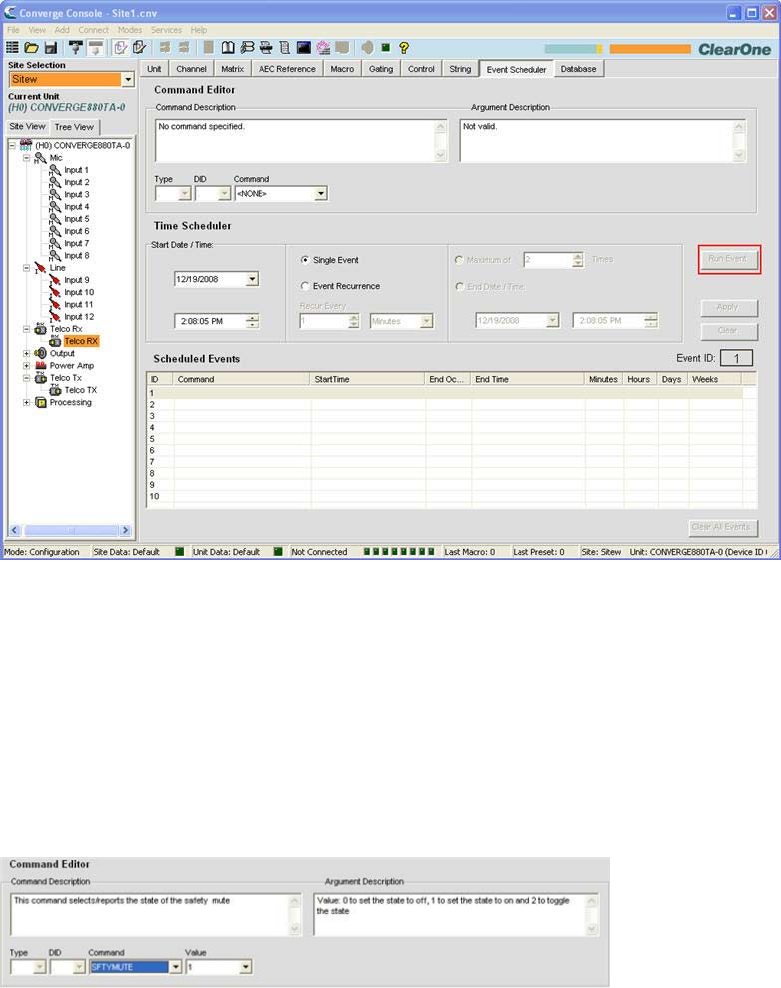The image size is (781, 988).
Task: Click the dark console screen toolbar icon
Action: pyautogui.click(x=304, y=47)
